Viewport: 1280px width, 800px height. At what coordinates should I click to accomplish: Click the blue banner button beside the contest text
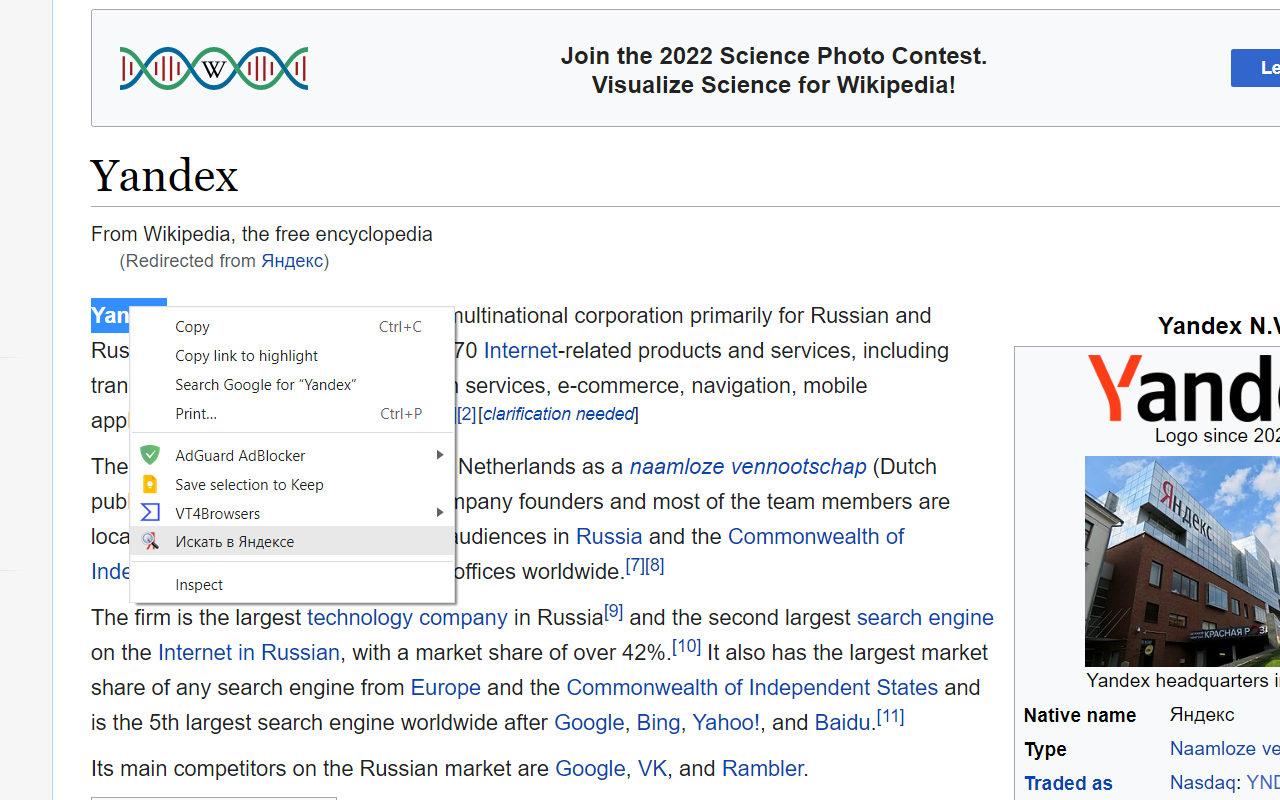coord(1256,68)
